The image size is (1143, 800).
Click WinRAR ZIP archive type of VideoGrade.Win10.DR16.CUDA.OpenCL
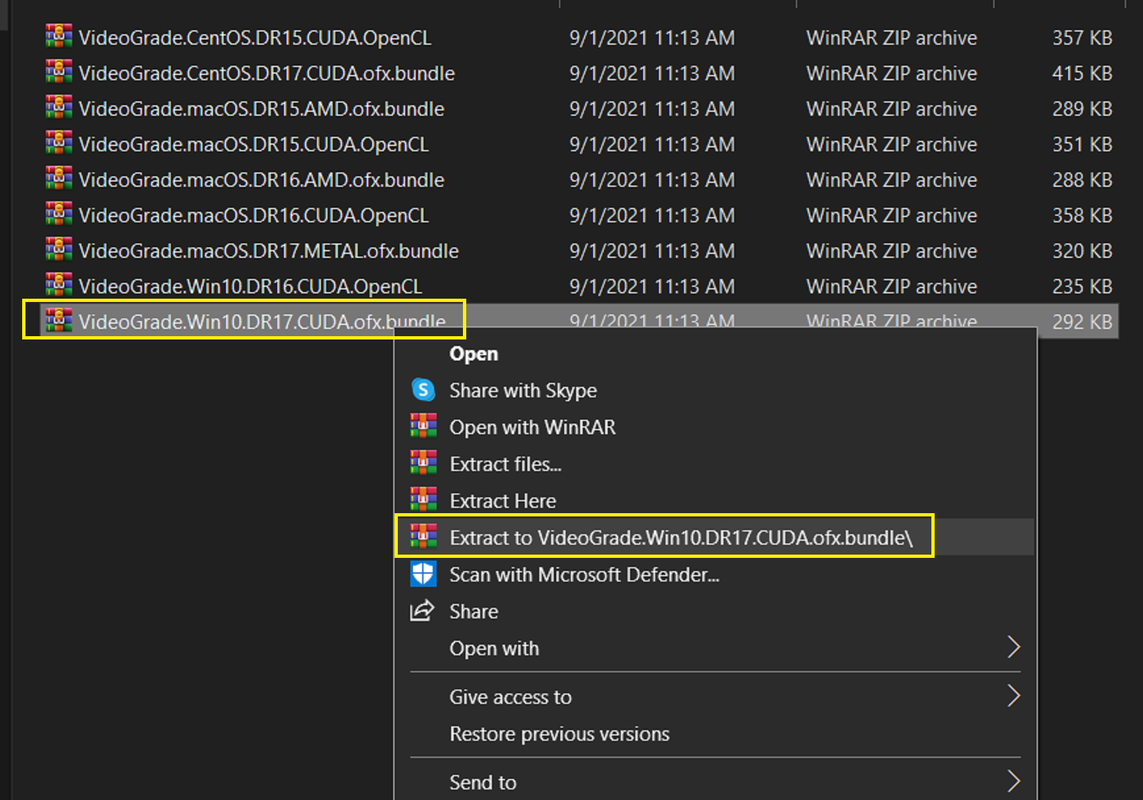892,287
